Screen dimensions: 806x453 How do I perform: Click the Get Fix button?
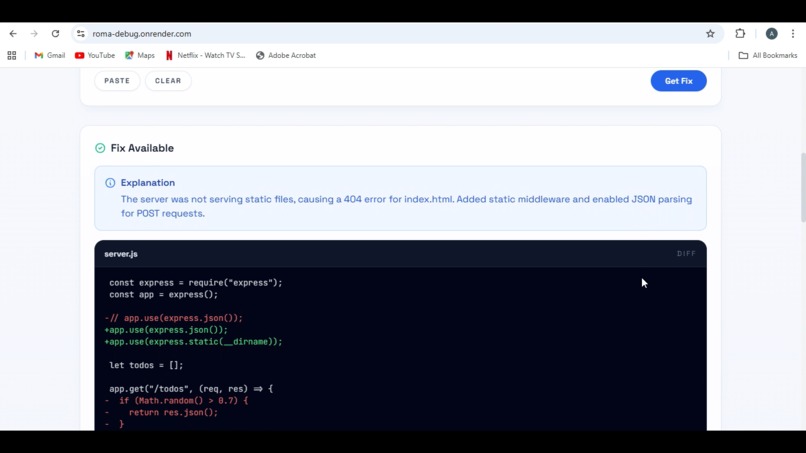point(679,81)
